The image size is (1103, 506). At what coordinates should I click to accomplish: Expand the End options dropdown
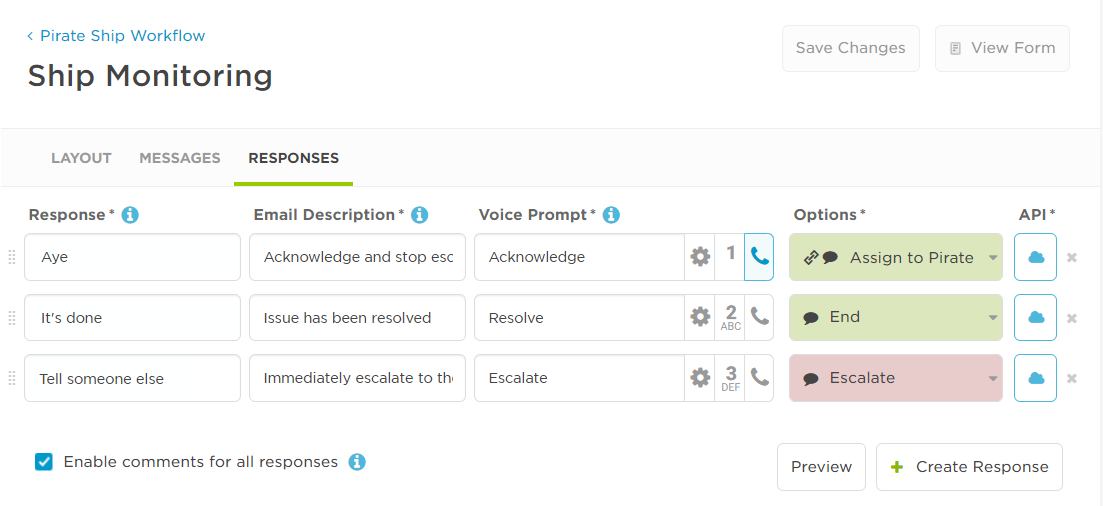[x=895, y=317]
